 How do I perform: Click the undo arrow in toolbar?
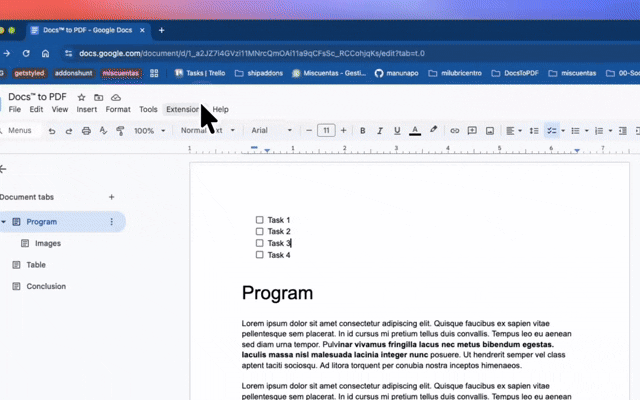(52, 131)
